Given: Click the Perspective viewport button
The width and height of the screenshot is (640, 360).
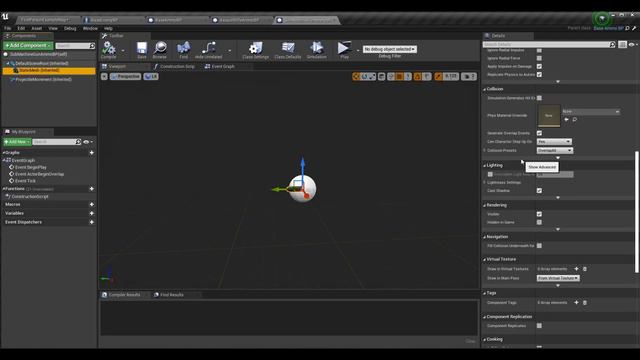Looking at the screenshot, I should tap(125, 76).
